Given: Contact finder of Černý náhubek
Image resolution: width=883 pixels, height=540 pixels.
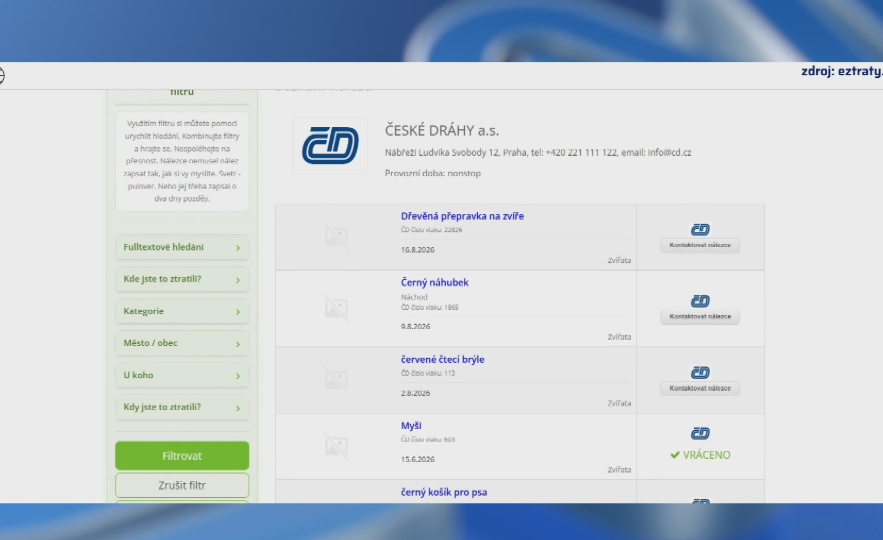Looking at the screenshot, I should tap(700, 316).
